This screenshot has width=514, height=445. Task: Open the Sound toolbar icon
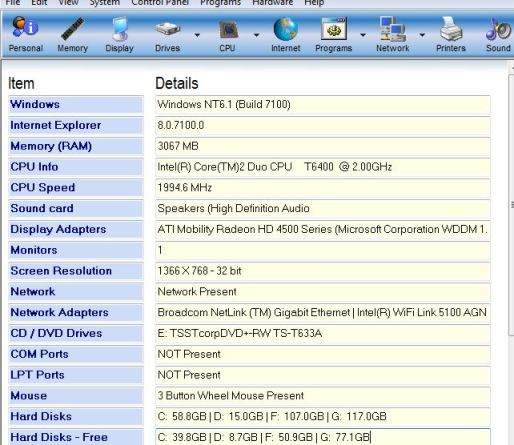[x=498, y=34]
